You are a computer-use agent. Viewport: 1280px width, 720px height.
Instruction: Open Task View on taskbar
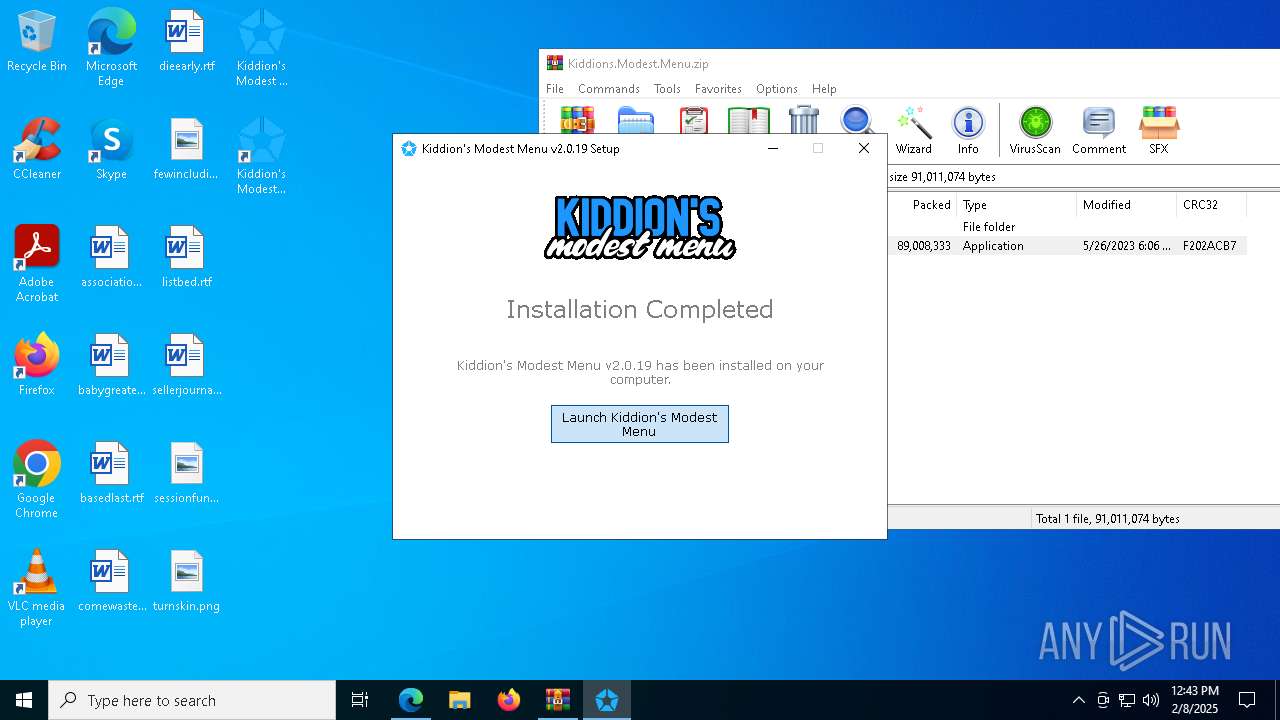[x=360, y=700]
